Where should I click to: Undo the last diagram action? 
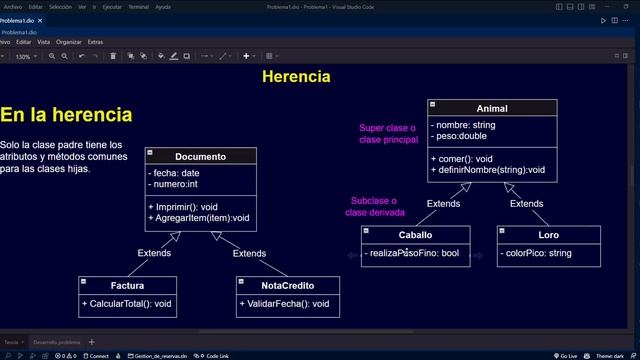pos(82,56)
